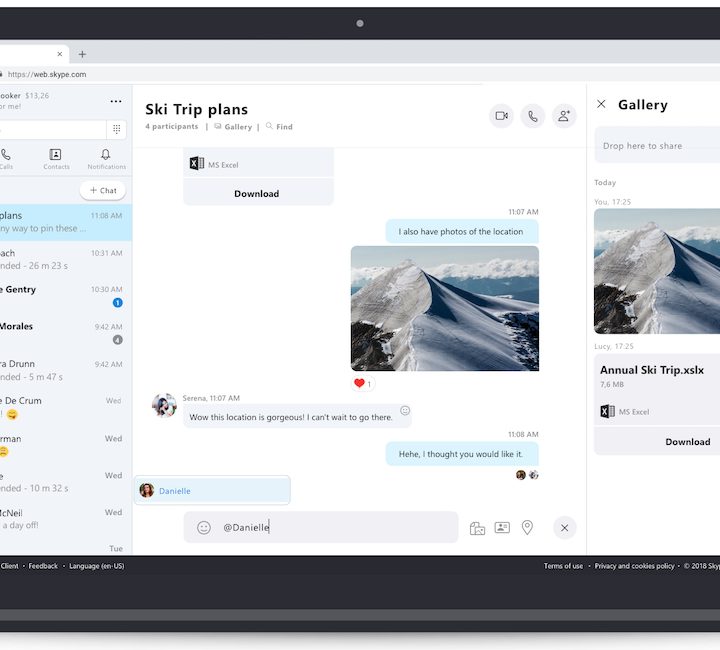Open the mountain photo in chat
720x650 pixels.
(x=444, y=308)
